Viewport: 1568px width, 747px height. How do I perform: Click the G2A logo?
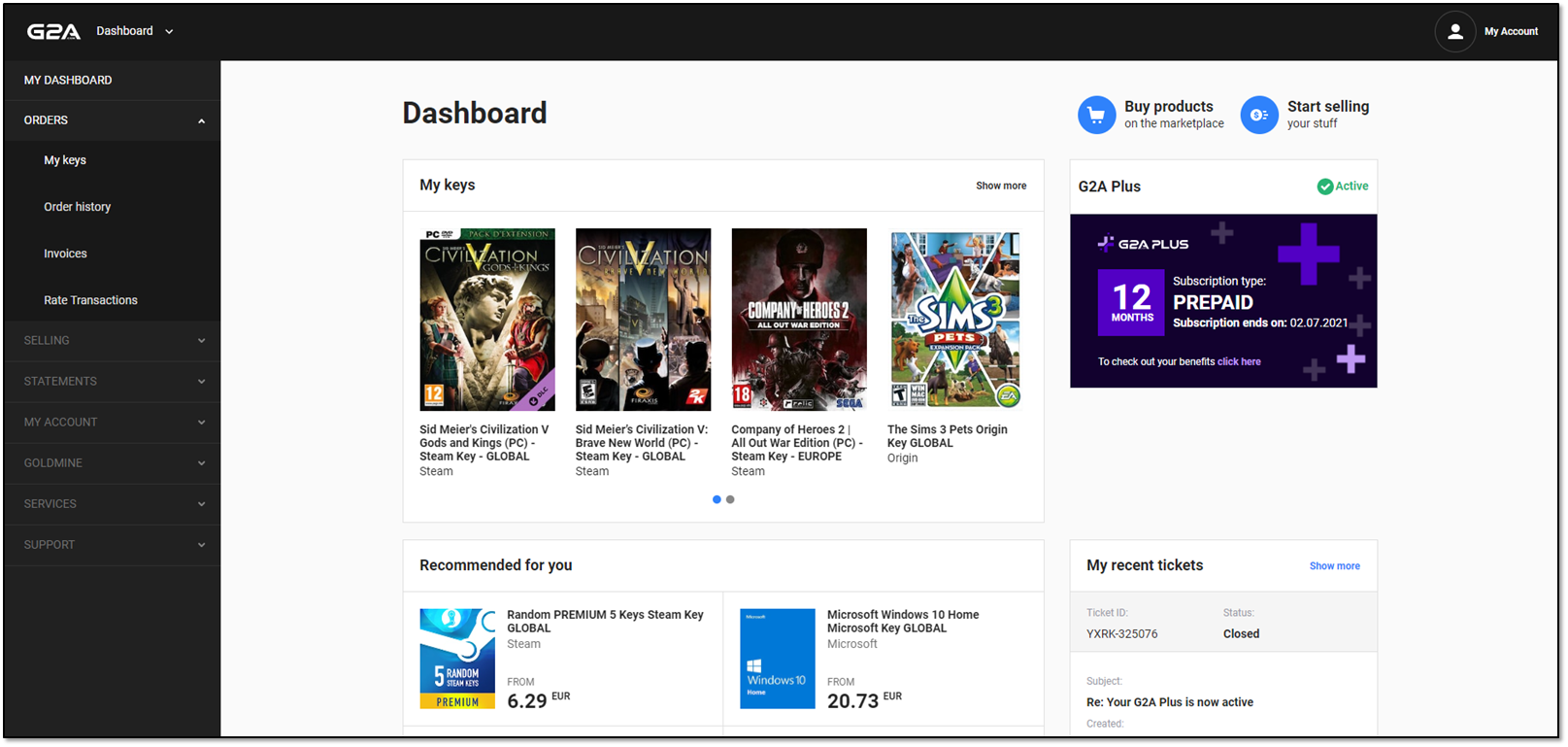point(53,31)
